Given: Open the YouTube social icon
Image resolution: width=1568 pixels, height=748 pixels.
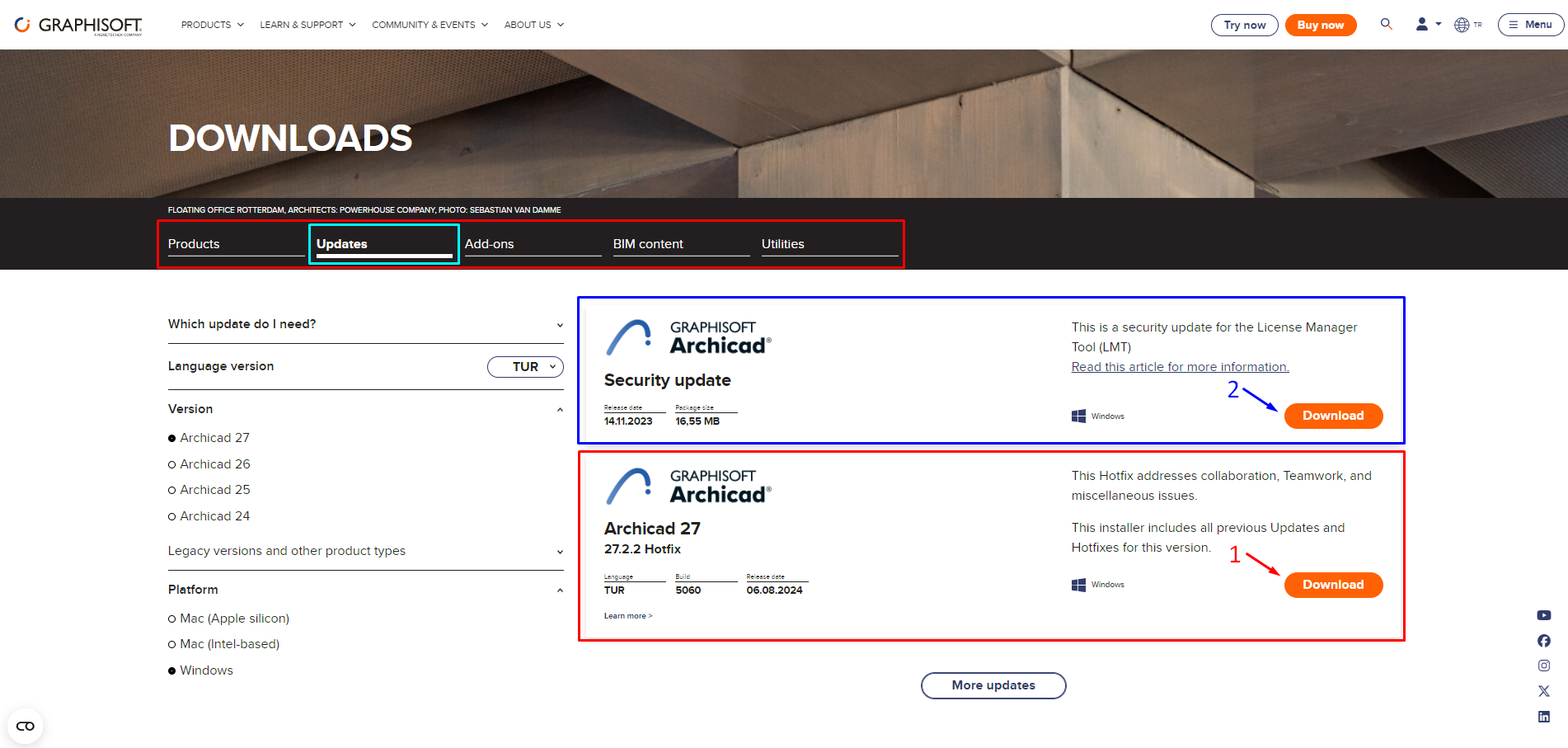Looking at the screenshot, I should [1544, 615].
